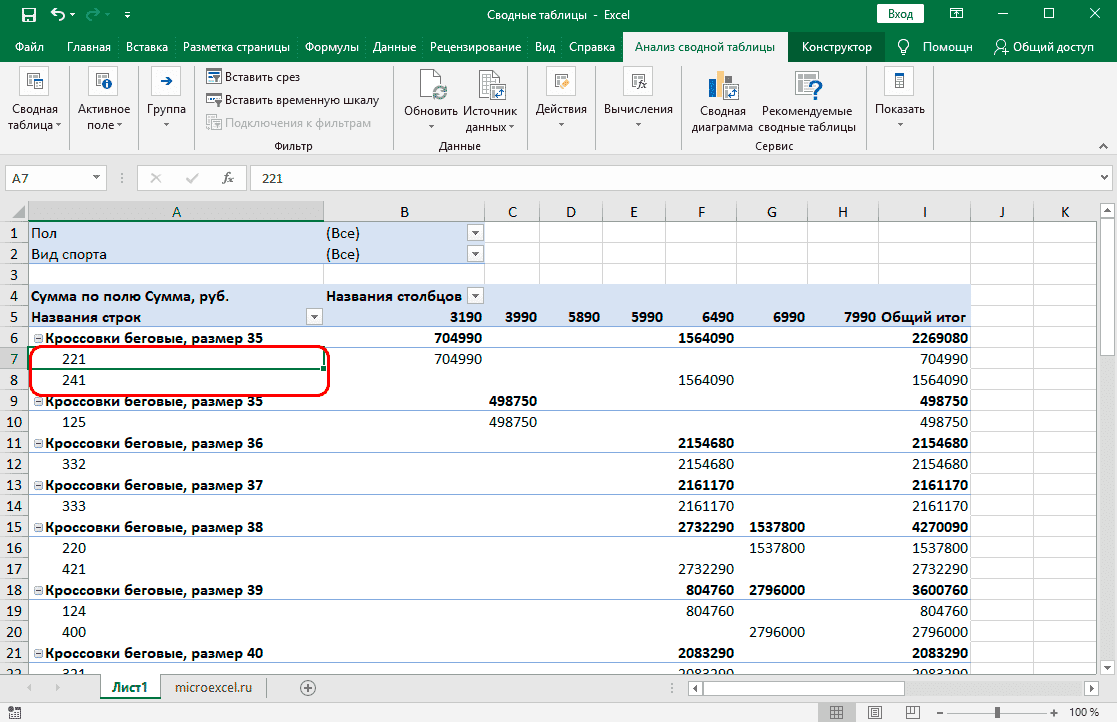Image resolution: width=1117 pixels, height=722 pixels.
Task: Switch to the Конструктор ribbon tab
Action: (x=836, y=47)
